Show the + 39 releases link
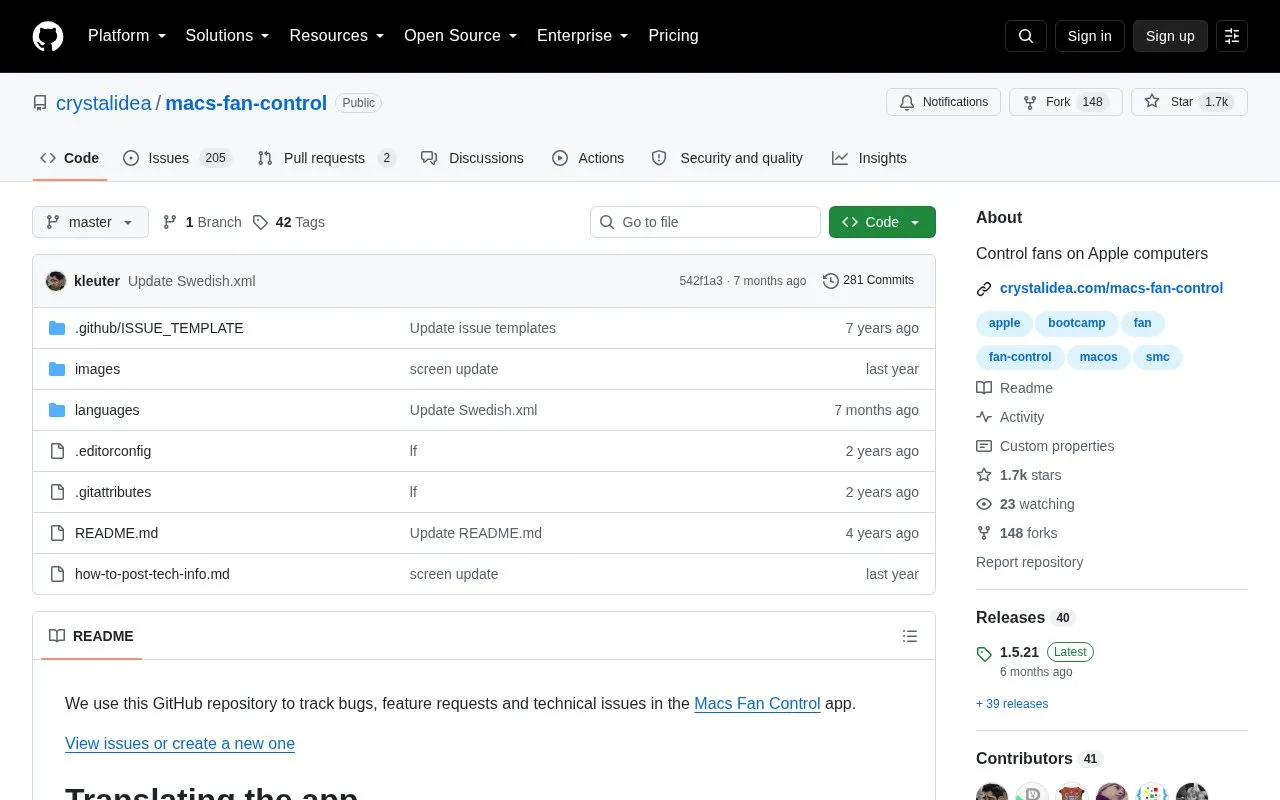The width and height of the screenshot is (1280, 800). 1012,704
